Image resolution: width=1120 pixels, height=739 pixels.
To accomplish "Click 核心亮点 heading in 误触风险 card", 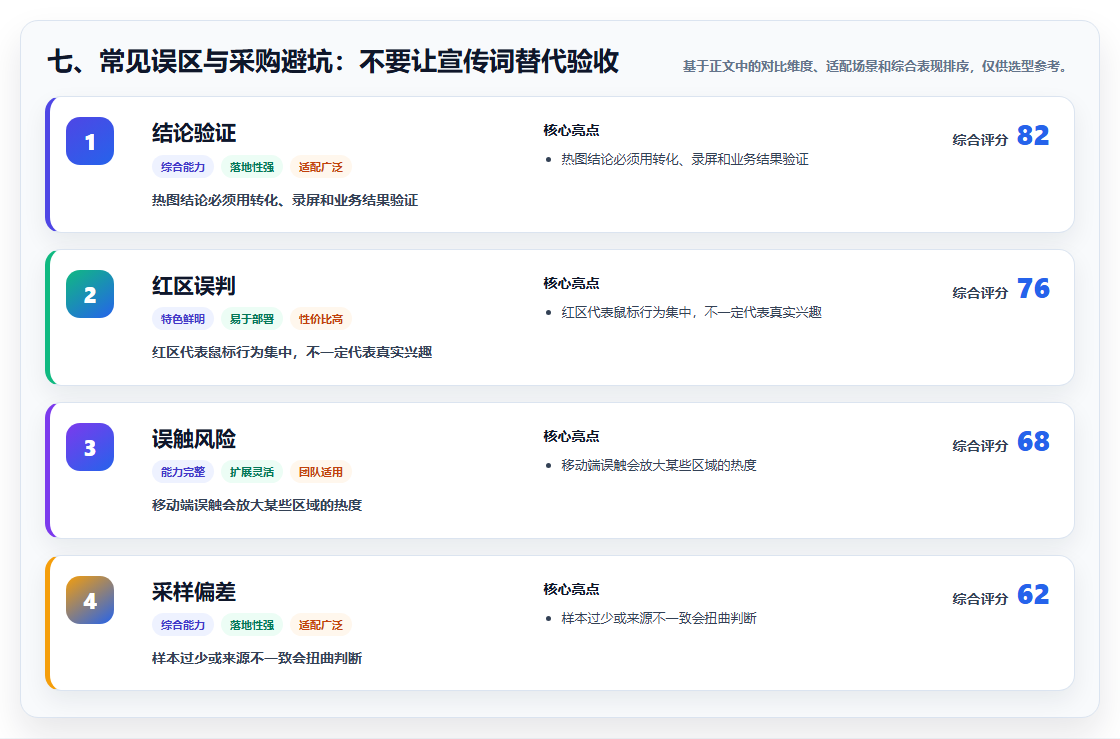I will (571, 436).
